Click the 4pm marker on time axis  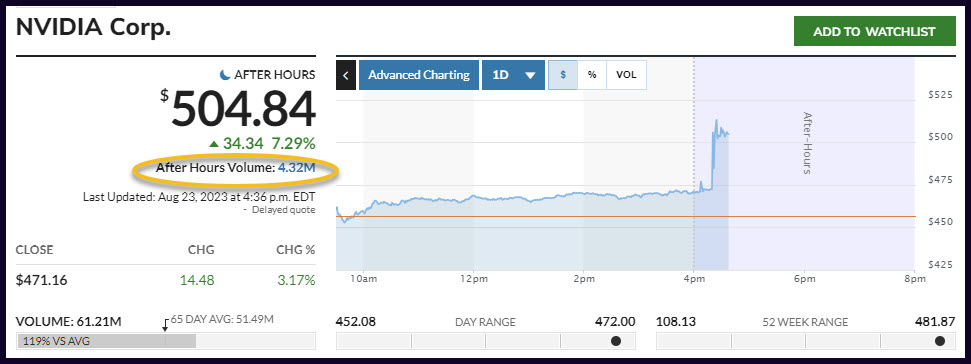pyautogui.click(x=694, y=279)
